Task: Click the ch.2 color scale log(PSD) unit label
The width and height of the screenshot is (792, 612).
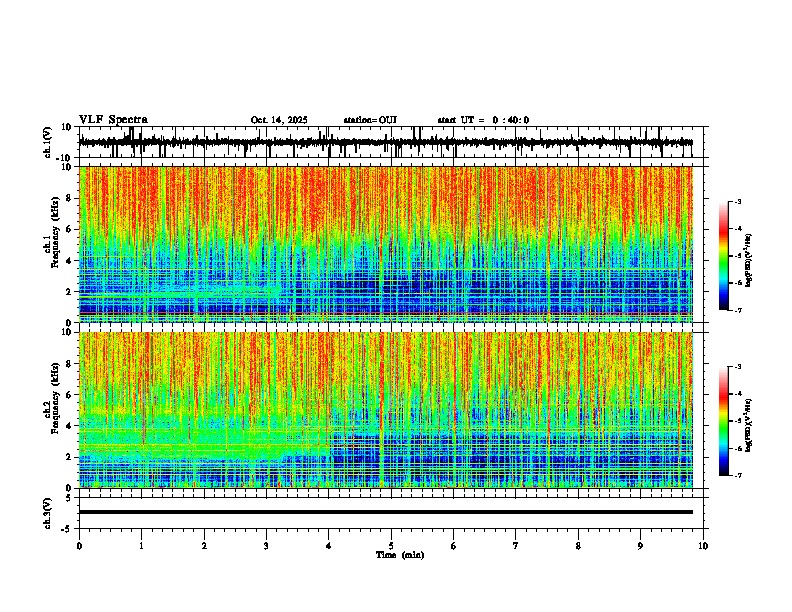Action: (749, 426)
